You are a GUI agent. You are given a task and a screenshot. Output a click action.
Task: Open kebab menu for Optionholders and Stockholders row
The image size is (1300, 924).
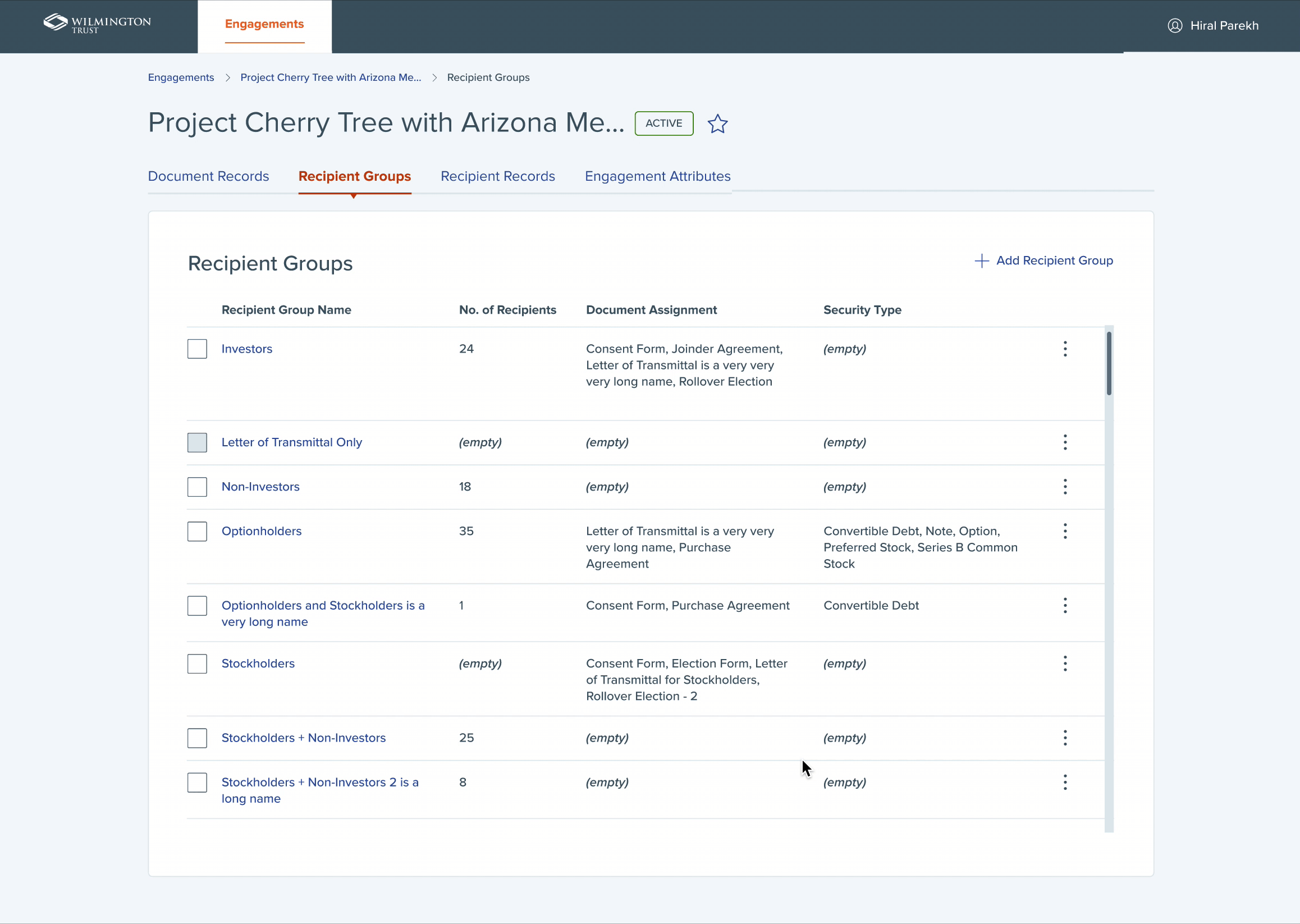pyautogui.click(x=1065, y=605)
